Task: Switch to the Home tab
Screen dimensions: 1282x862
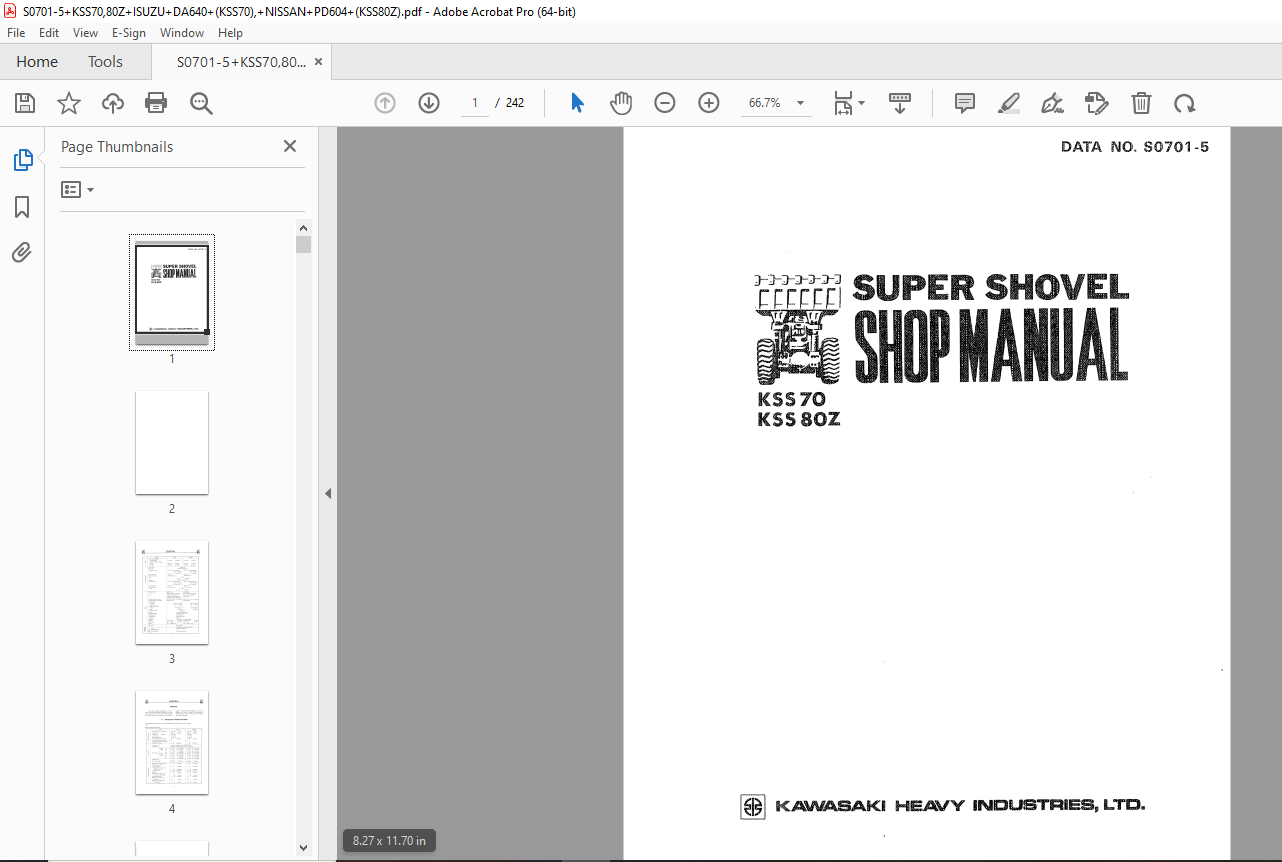Action: (x=37, y=62)
